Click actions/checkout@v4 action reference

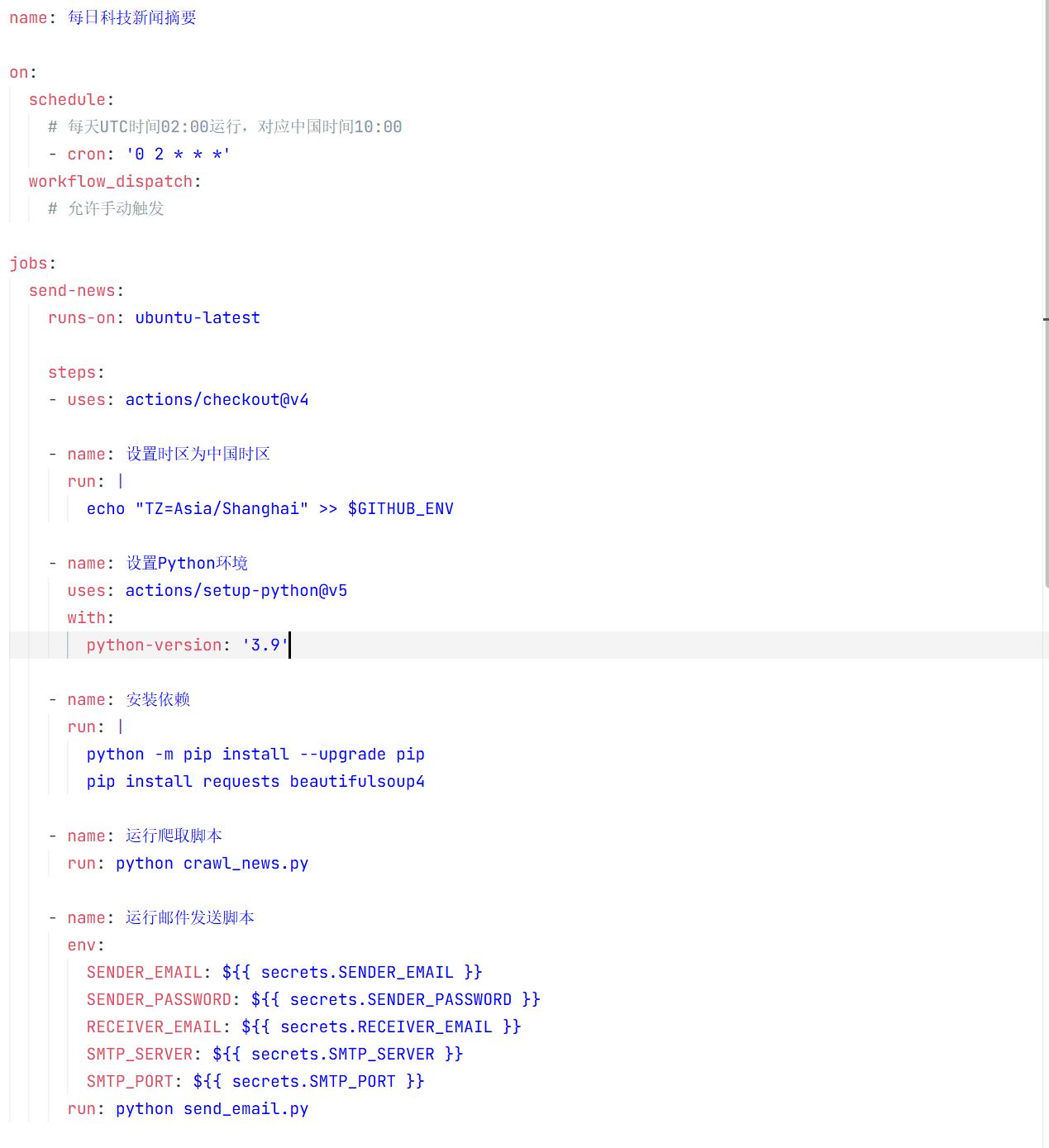[217, 400]
